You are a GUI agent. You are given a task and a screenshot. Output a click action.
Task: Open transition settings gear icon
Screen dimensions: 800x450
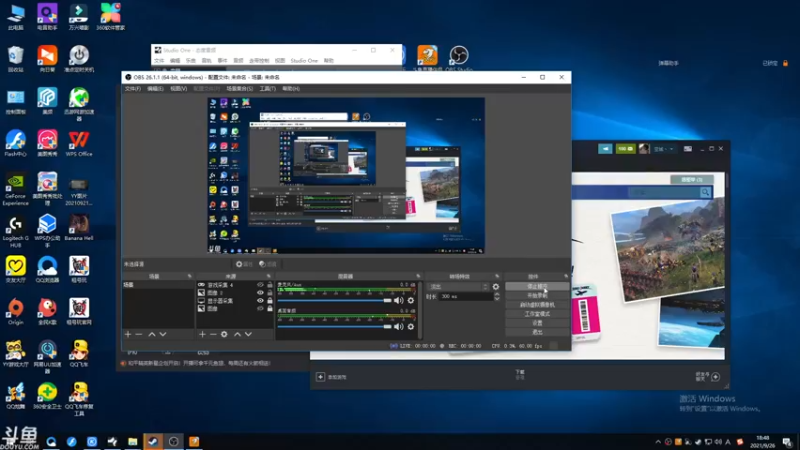point(495,287)
